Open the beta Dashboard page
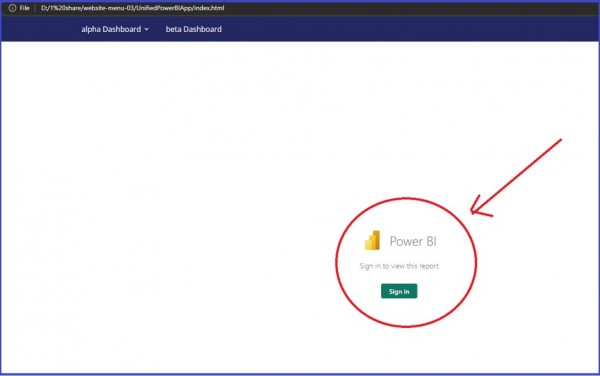 (x=194, y=29)
